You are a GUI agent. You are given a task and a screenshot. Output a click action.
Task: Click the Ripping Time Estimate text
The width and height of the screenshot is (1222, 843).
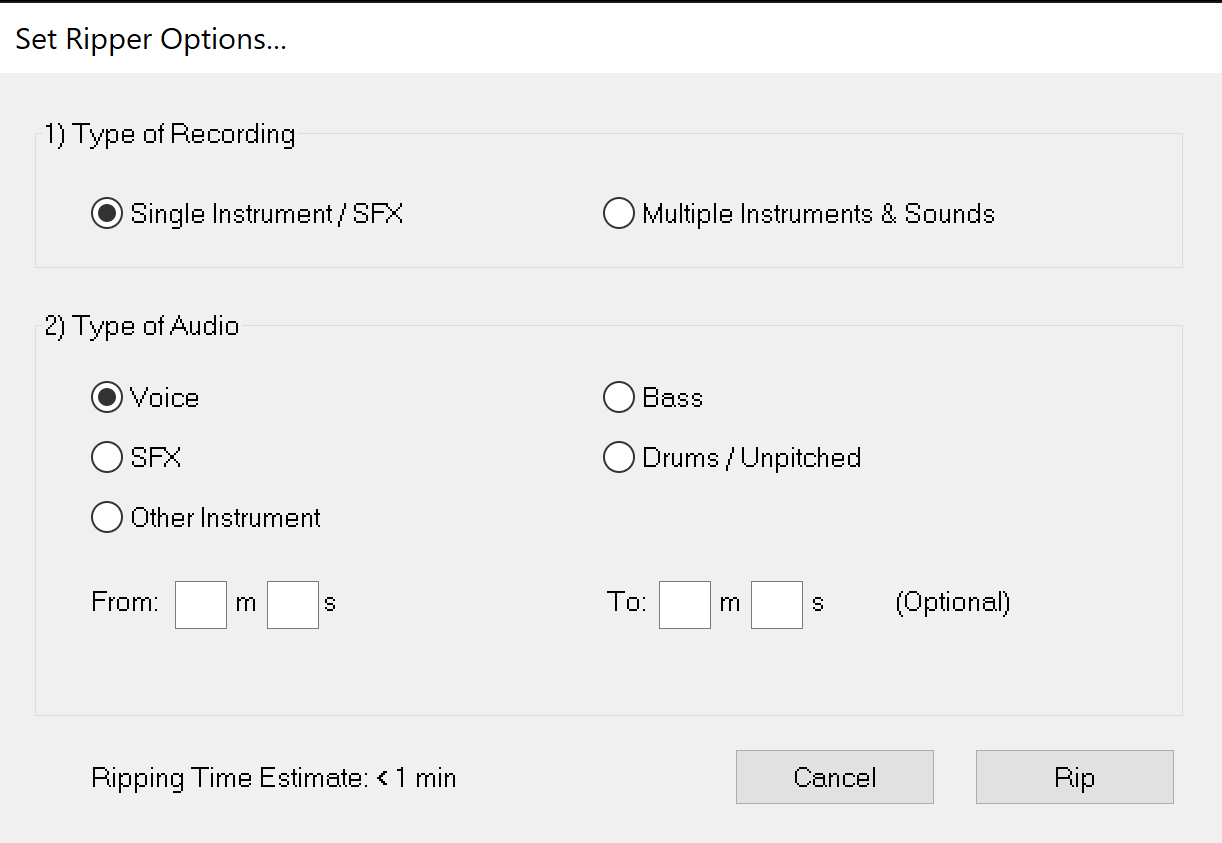(x=273, y=778)
